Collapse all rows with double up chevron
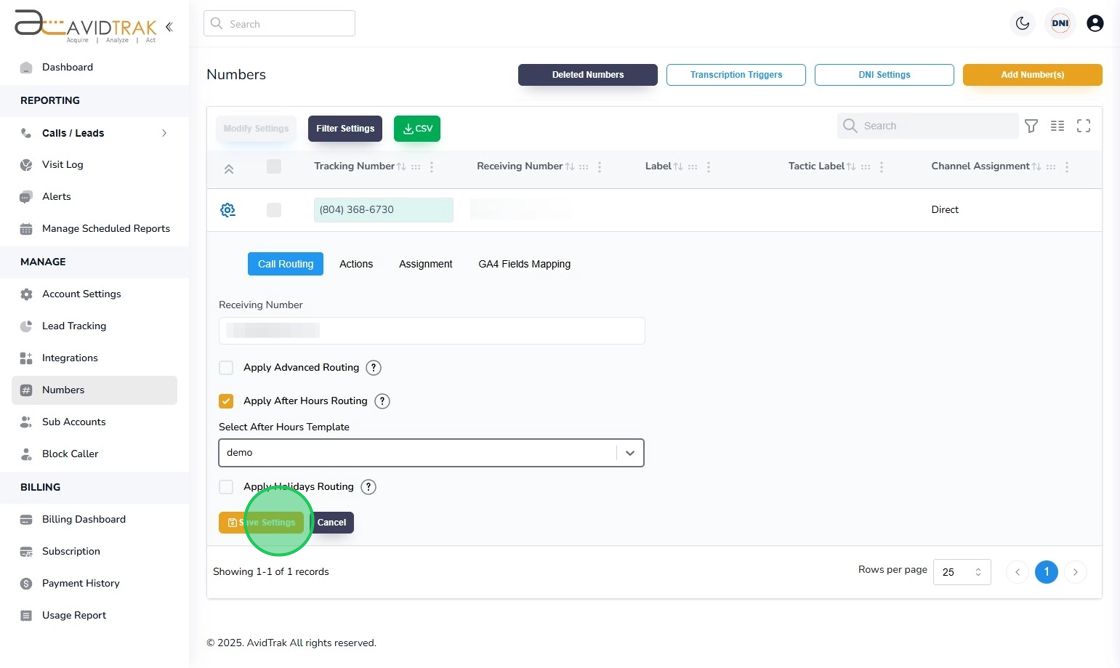The image size is (1120, 668). point(229,169)
